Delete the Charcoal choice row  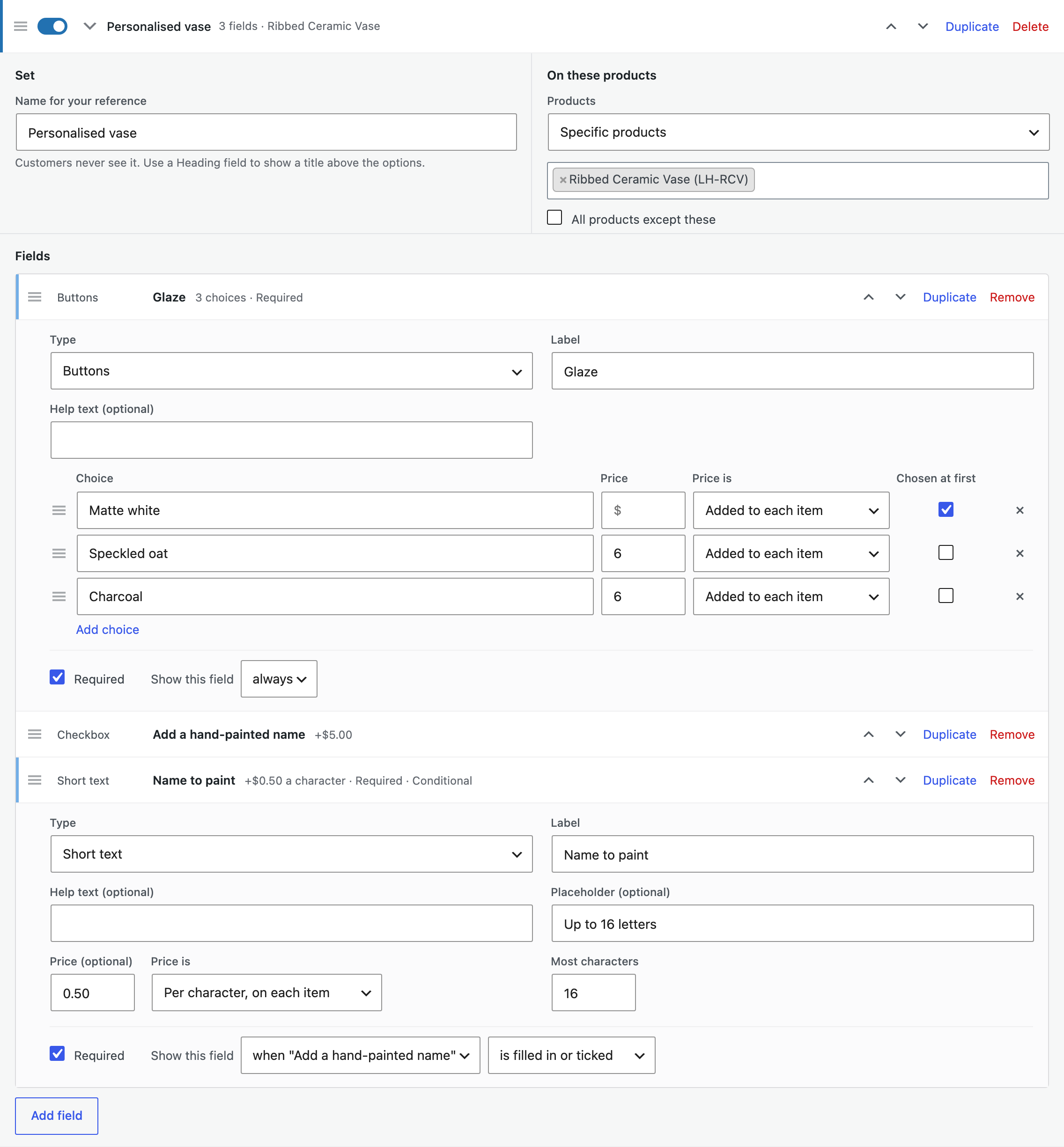pyautogui.click(x=1020, y=597)
